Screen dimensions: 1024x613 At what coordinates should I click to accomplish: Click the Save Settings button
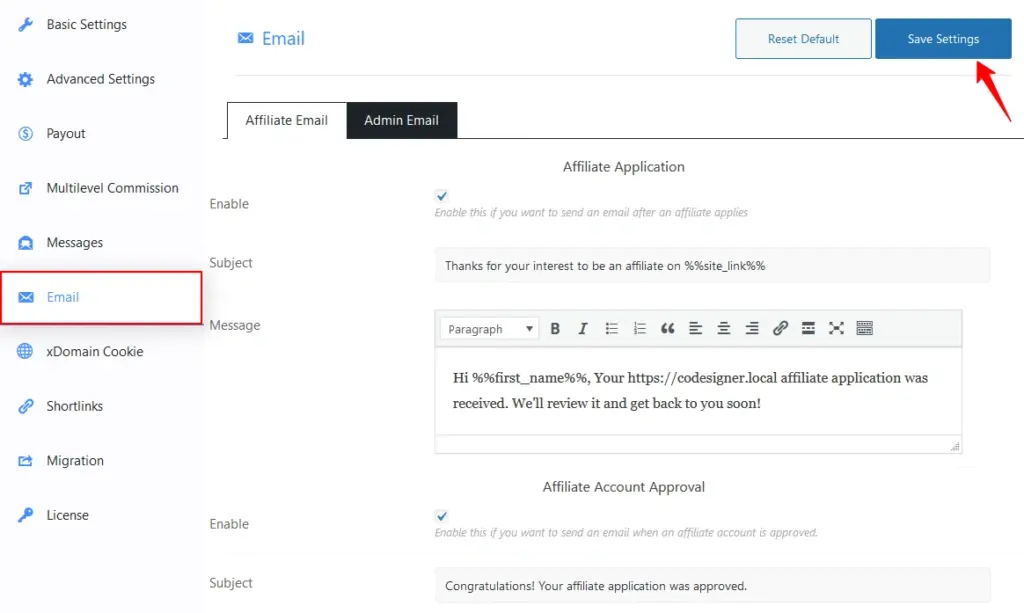tap(943, 39)
